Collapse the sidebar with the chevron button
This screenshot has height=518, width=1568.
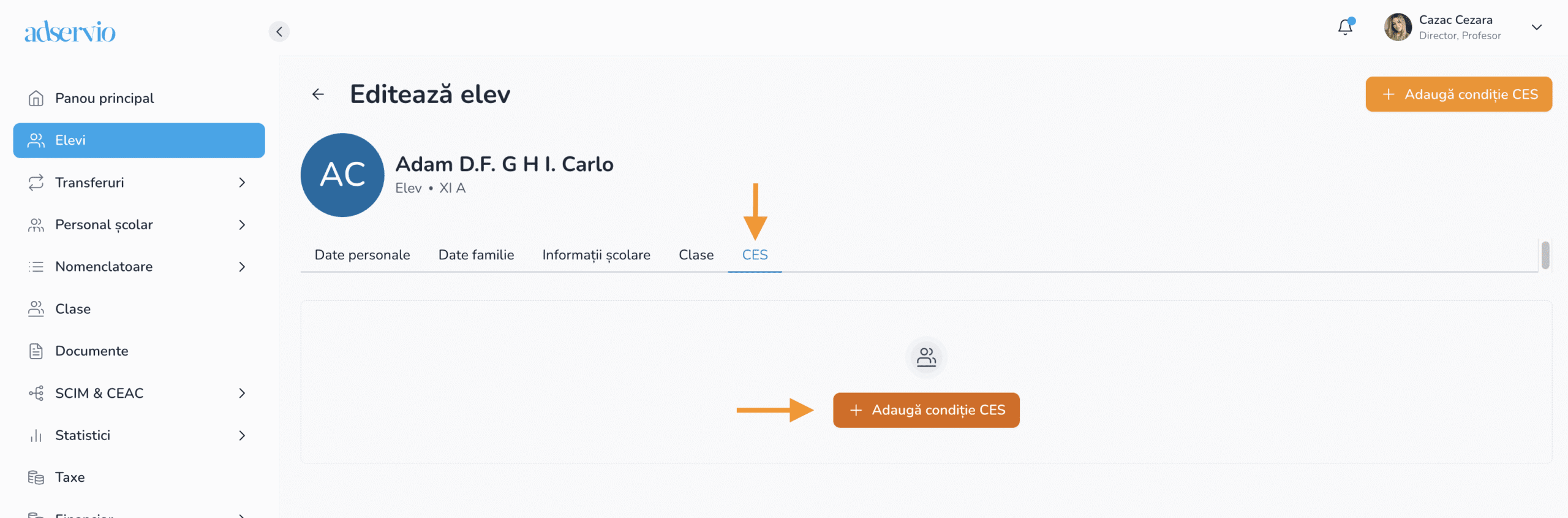279,31
